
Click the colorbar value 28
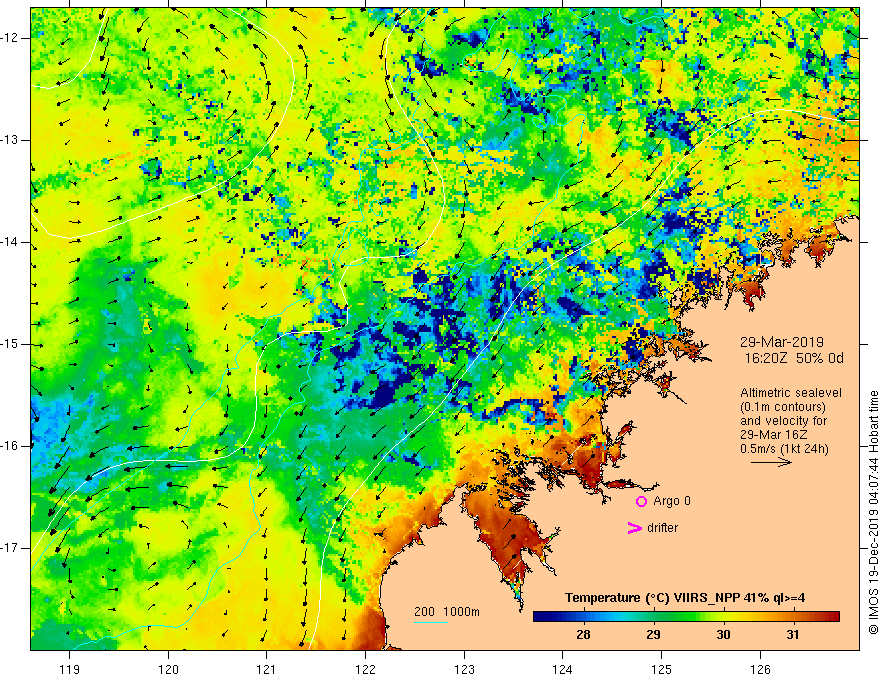click(x=583, y=635)
